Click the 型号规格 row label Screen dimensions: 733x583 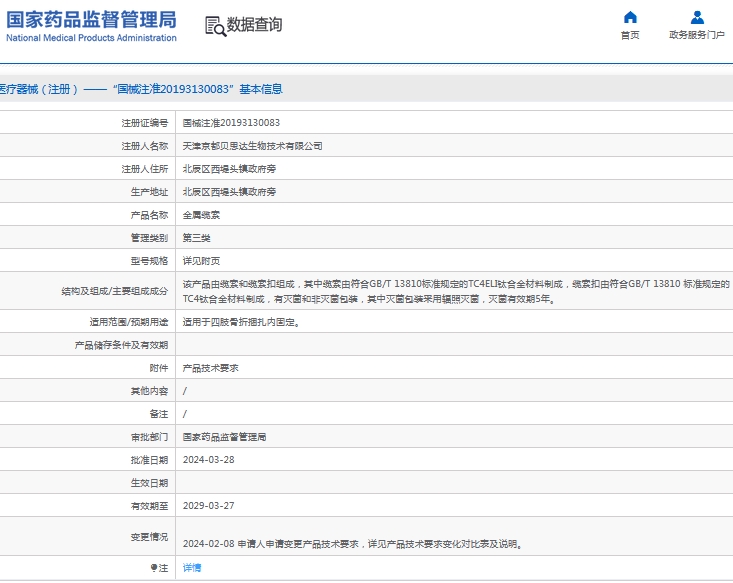coord(149,261)
